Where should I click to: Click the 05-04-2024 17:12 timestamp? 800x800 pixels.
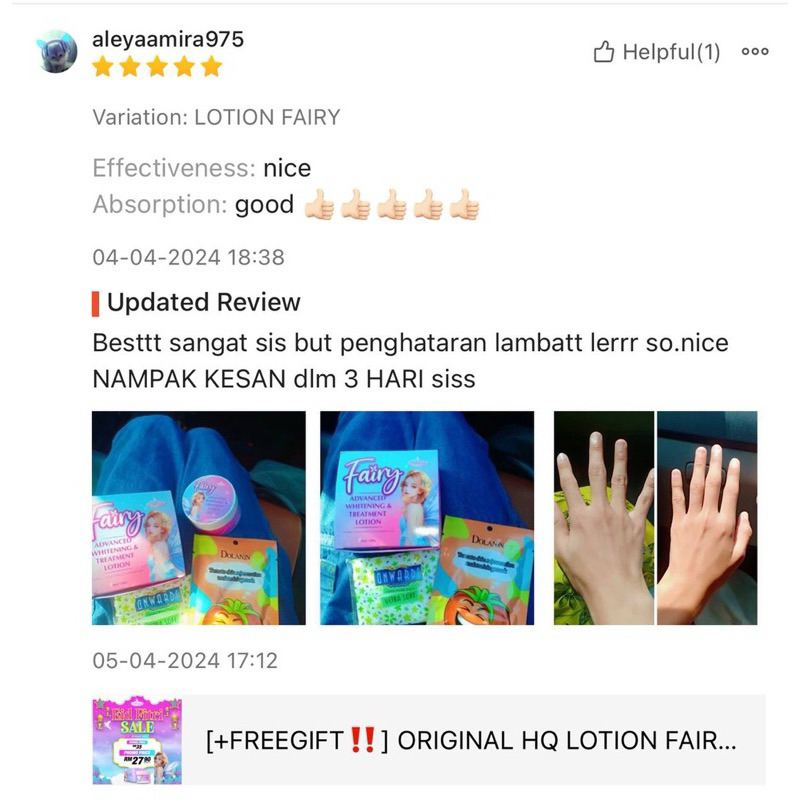click(185, 661)
